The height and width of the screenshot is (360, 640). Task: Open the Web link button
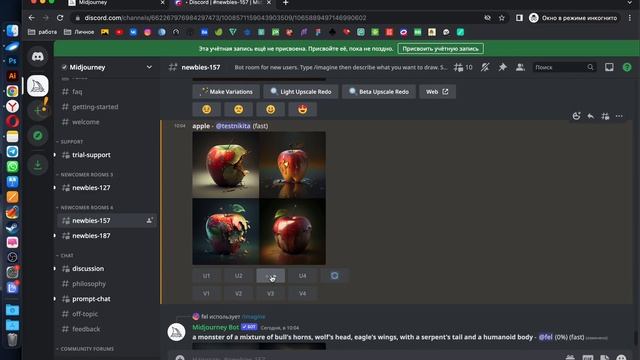click(x=437, y=92)
